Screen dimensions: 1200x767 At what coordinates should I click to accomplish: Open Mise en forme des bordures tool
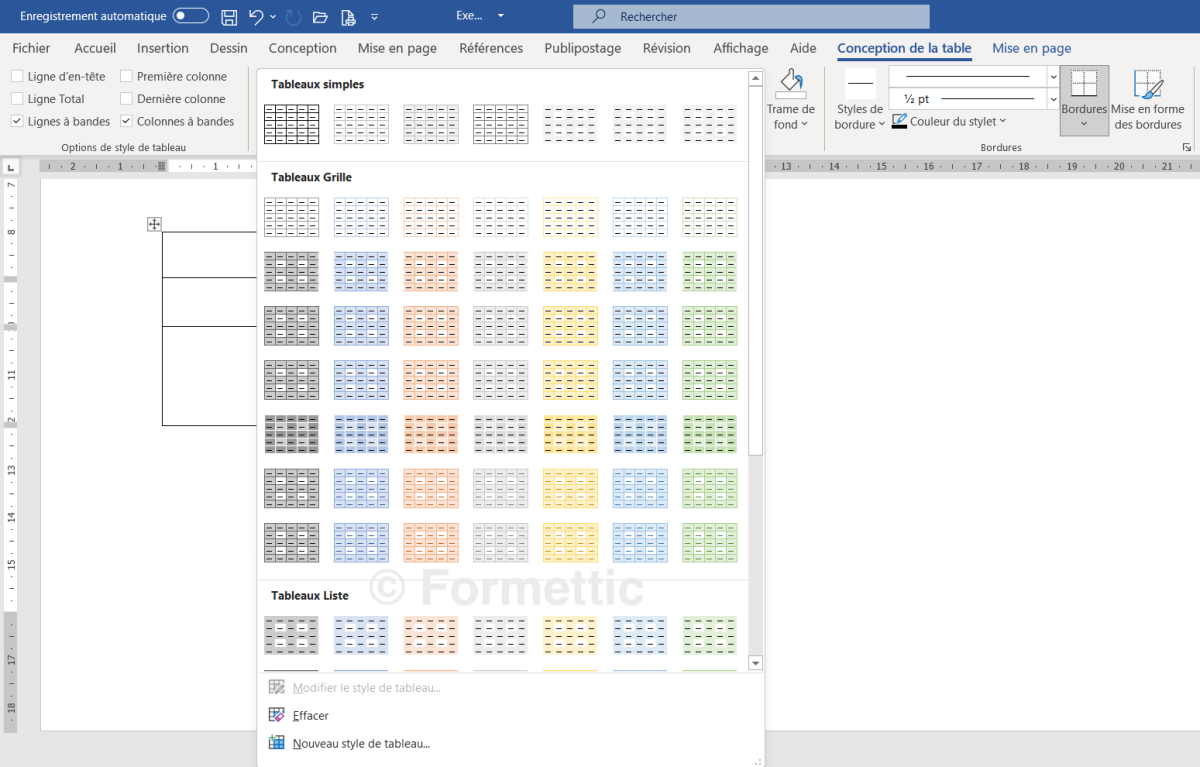coord(1148,100)
